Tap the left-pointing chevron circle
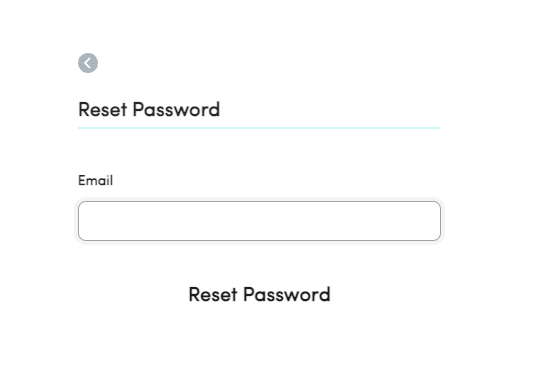536x376 pixels. [88, 63]
